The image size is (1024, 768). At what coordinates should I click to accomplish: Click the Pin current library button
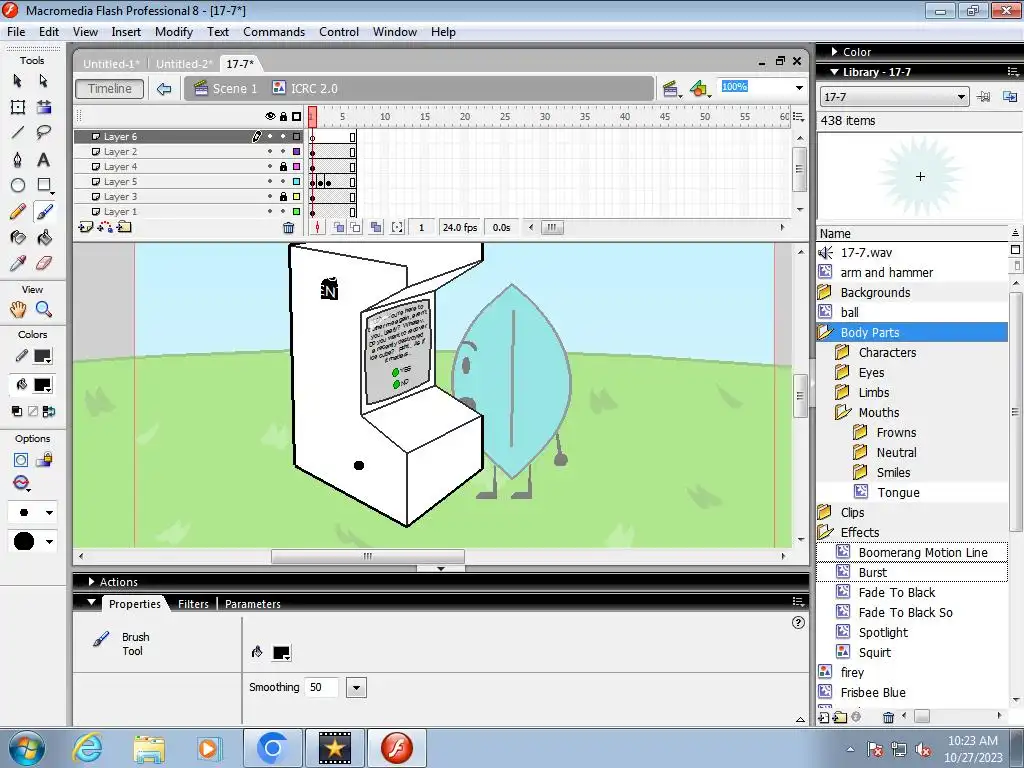coord(984,97)
